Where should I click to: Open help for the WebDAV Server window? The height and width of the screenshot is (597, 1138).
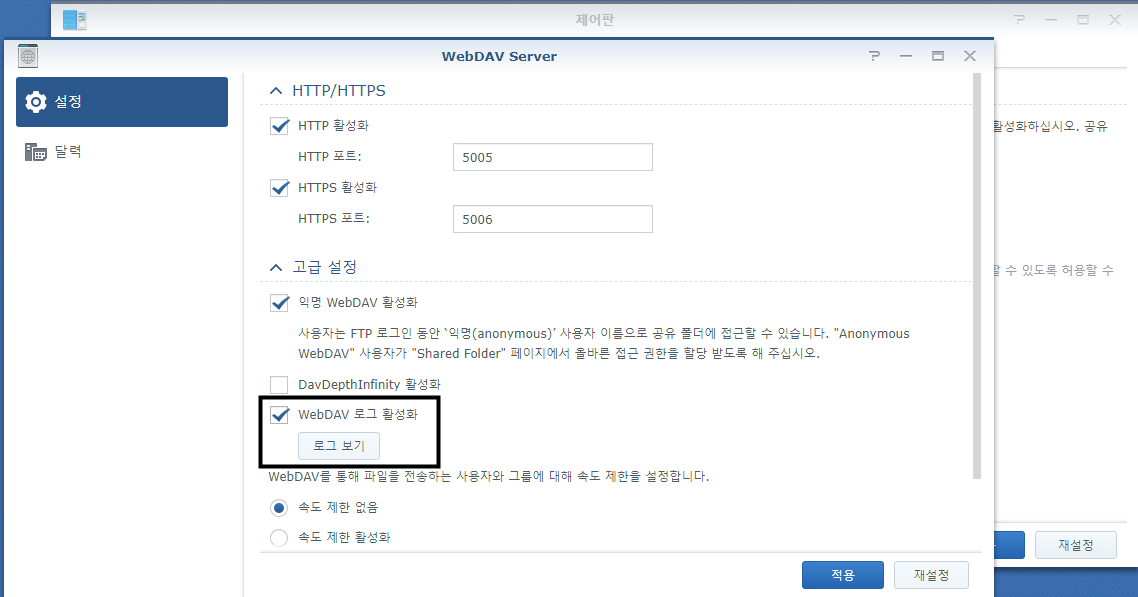[874, 56]
